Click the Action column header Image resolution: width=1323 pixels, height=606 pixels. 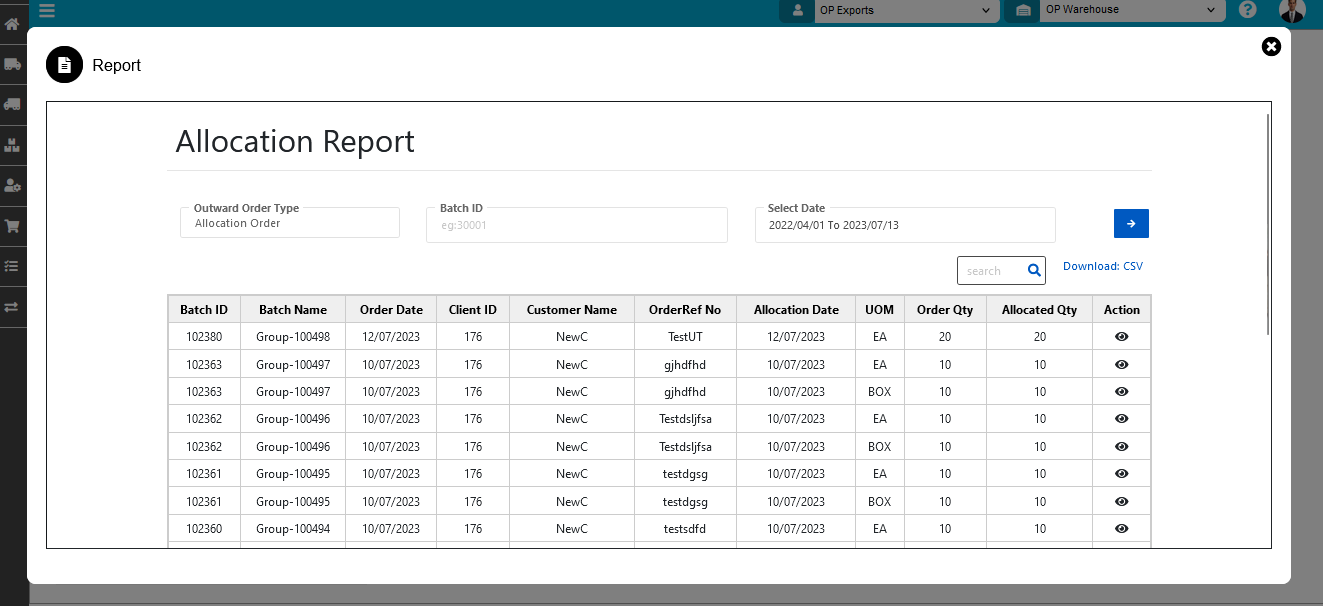pos(1122,310)
